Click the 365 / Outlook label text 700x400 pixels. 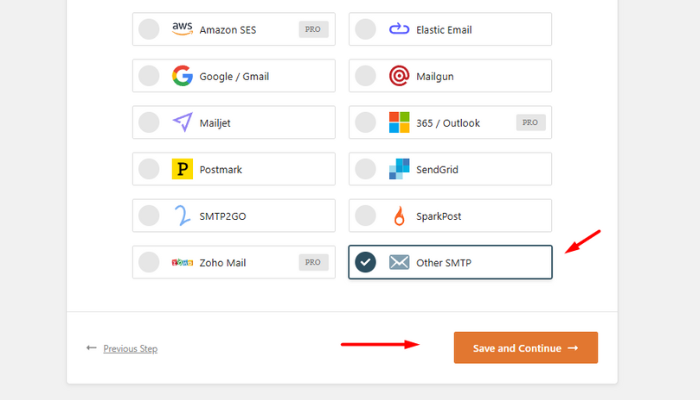pyautogui.click(x=448, y=123)
